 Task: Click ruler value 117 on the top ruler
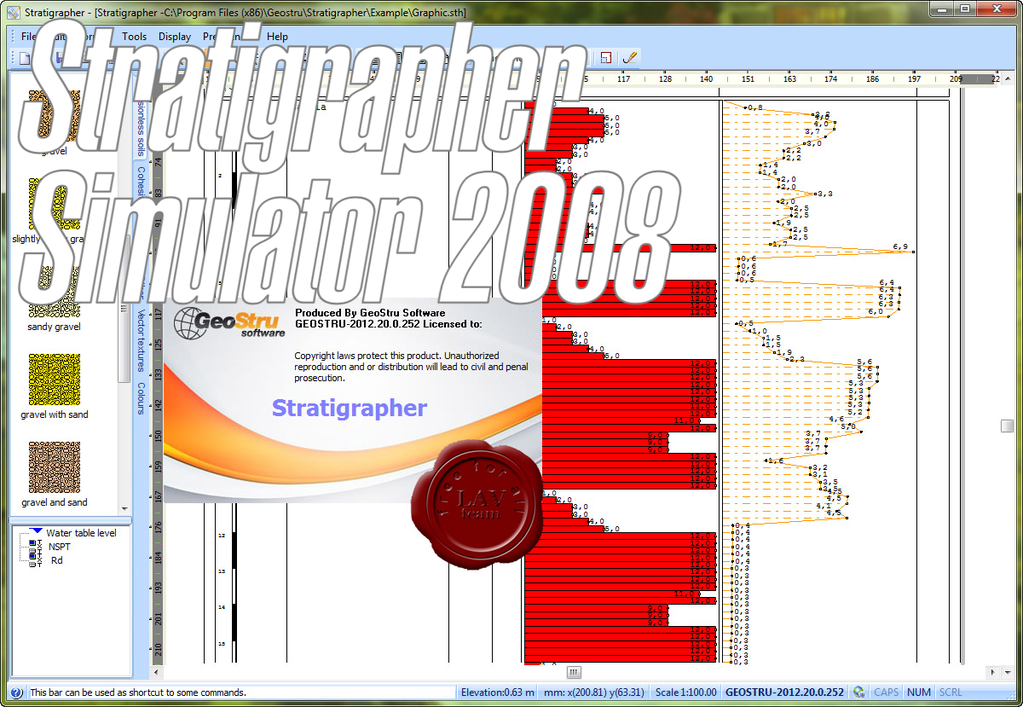point(624,79)
